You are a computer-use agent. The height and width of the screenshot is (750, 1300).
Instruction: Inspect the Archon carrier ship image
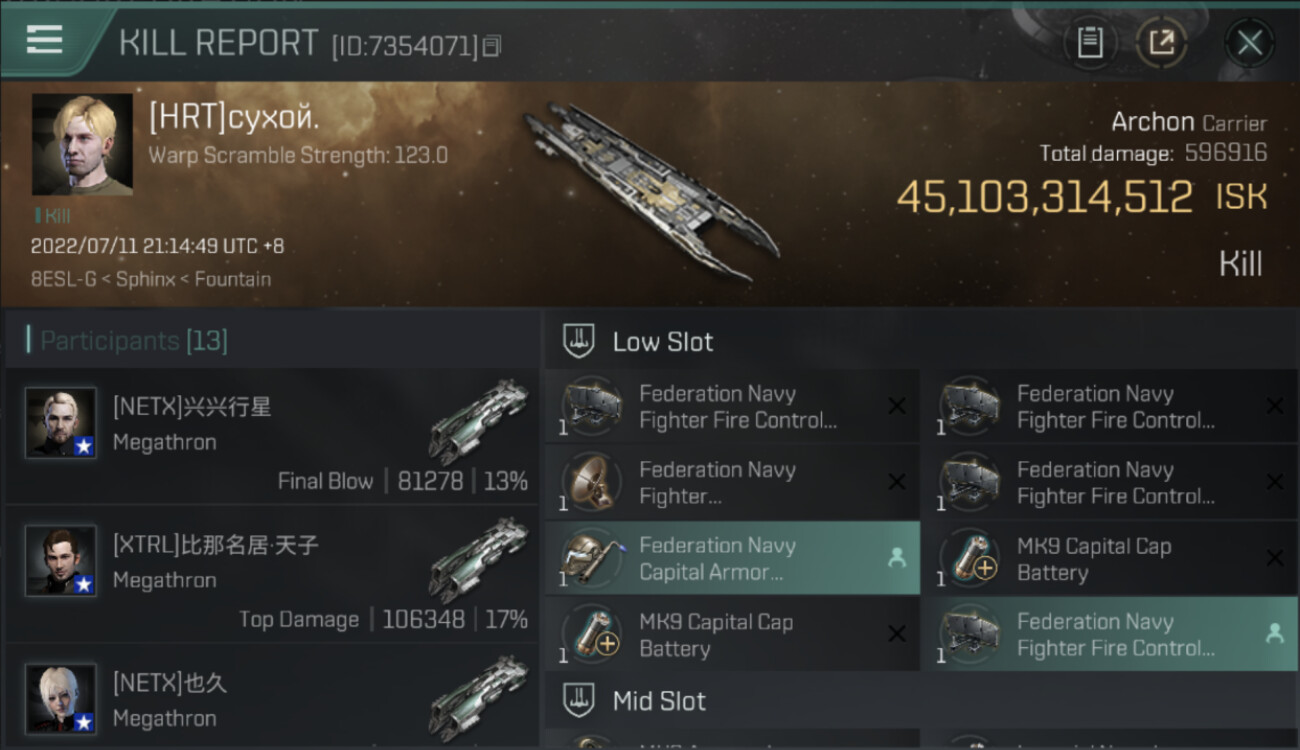pos(650,190)
